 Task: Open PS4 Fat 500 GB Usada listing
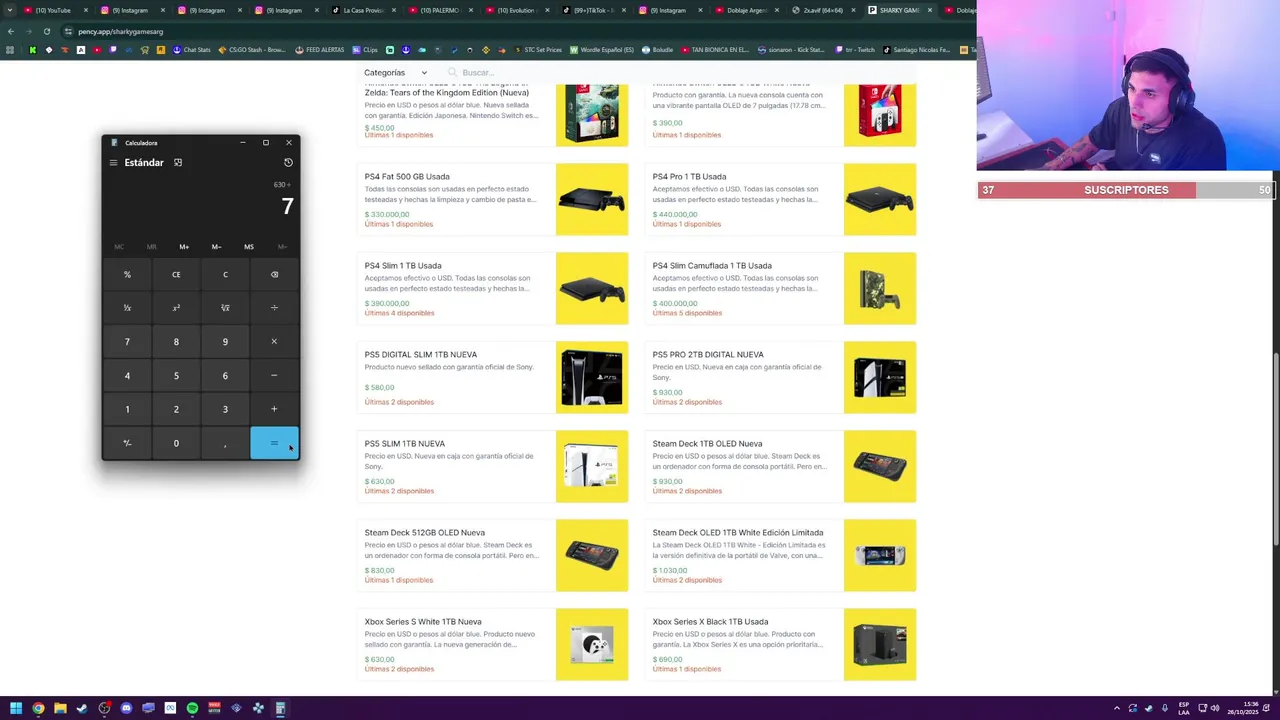pyautogui.click(x=493, y=200)
